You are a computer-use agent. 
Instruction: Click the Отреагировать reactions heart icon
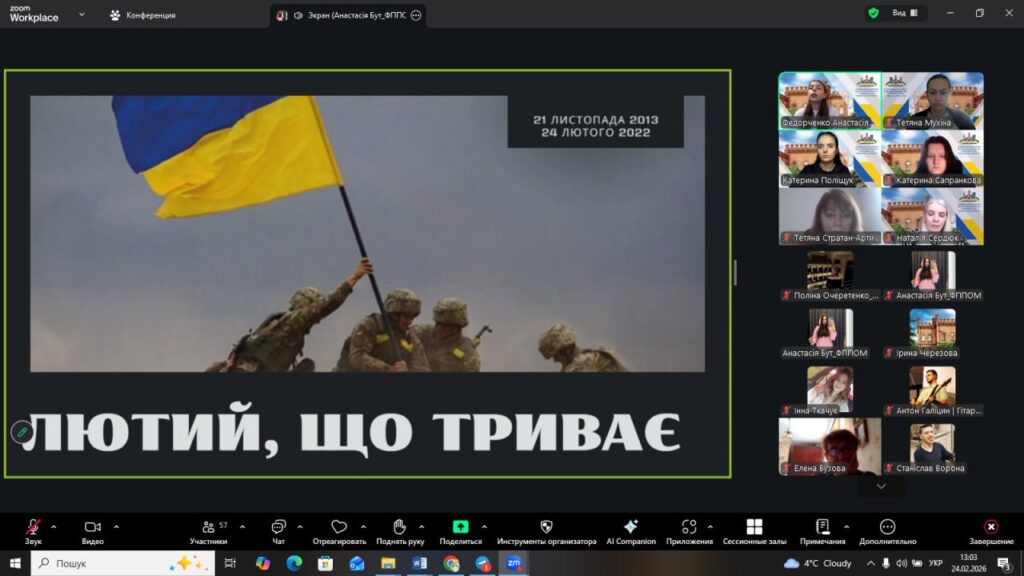coord(339,527)
